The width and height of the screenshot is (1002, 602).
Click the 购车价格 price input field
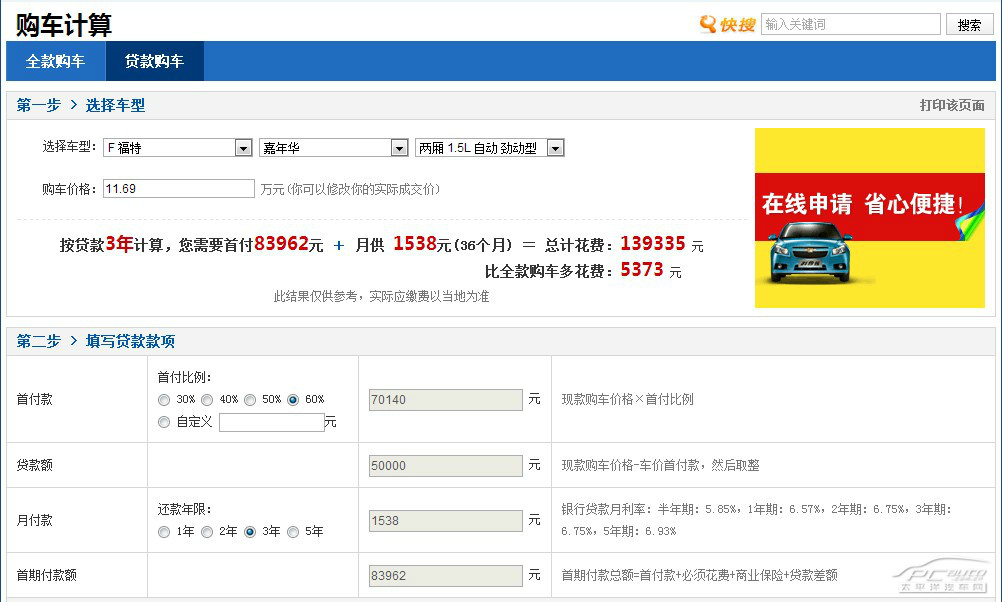pos(179,189)
